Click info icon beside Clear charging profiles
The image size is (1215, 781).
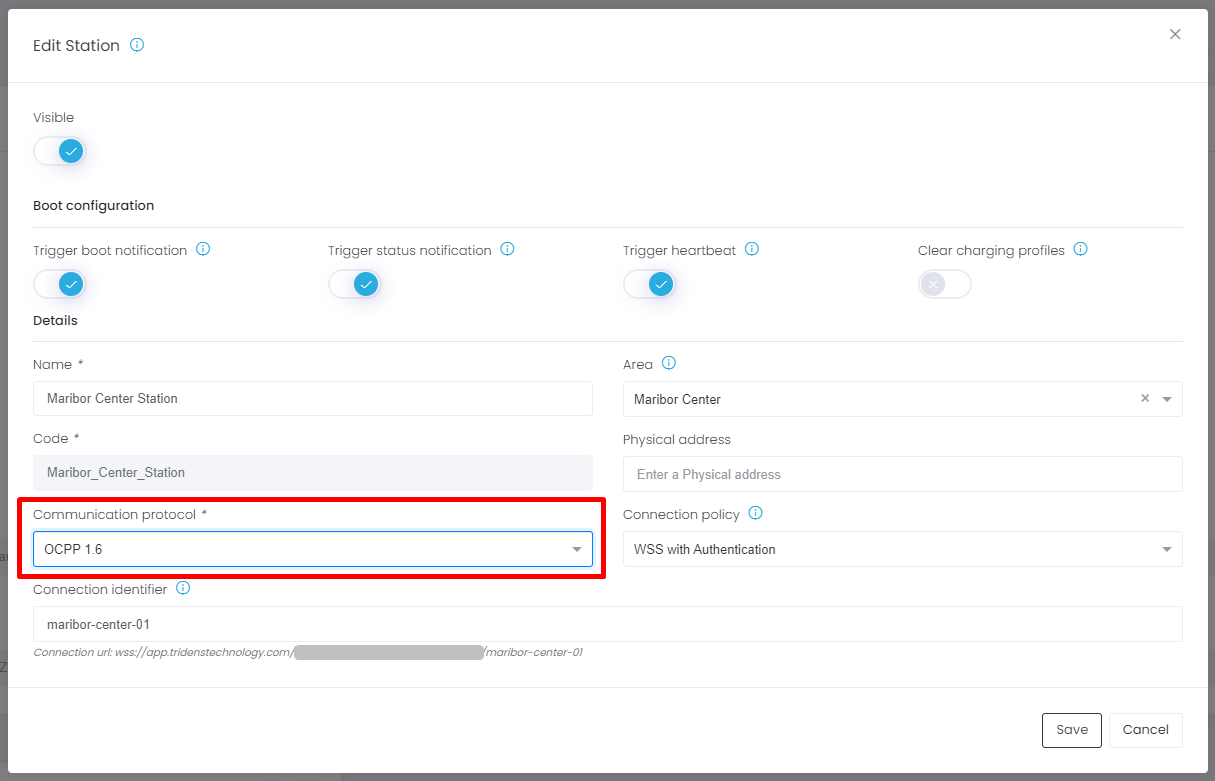coord(1080,249)
